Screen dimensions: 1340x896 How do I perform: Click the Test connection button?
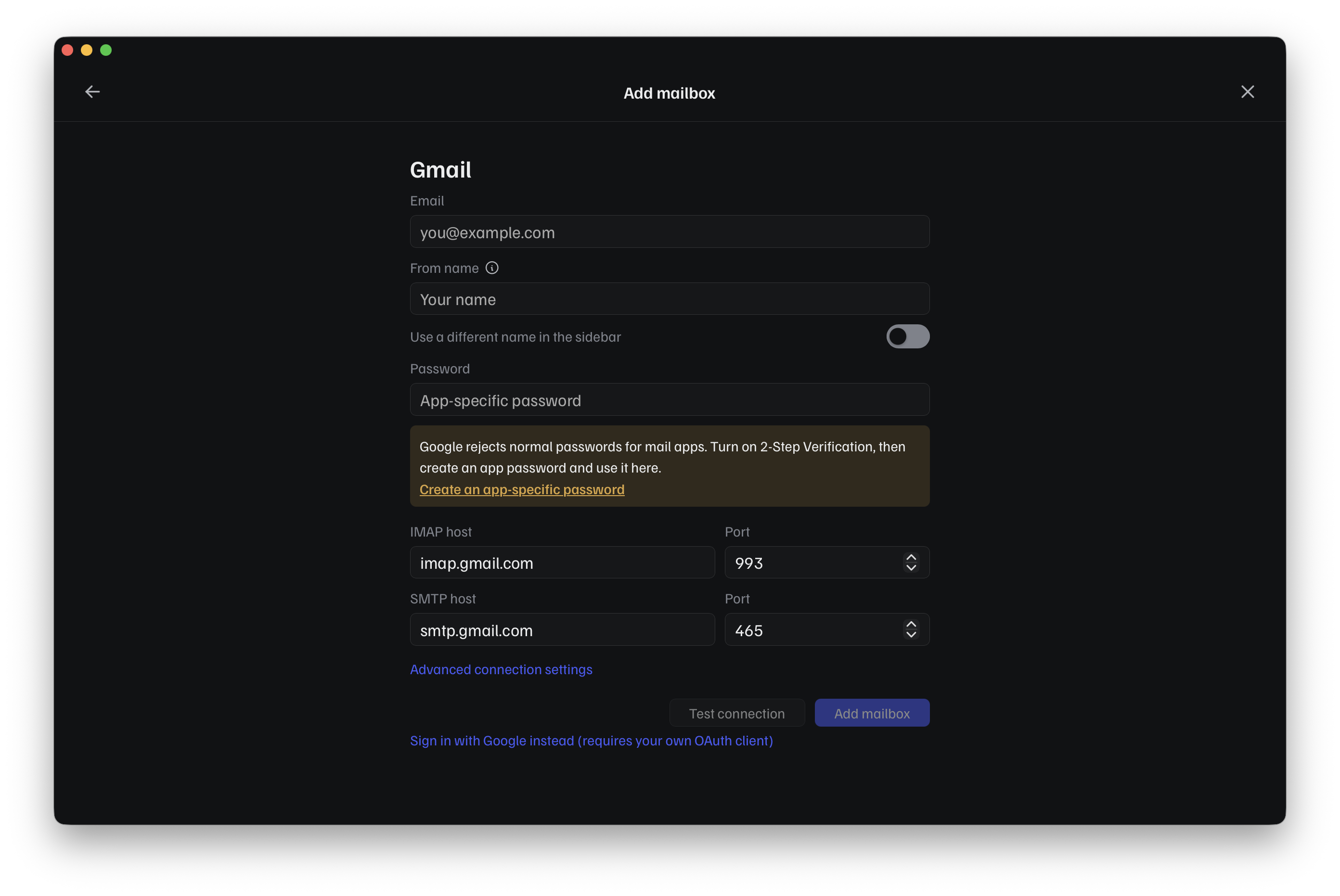pos(737,713)
